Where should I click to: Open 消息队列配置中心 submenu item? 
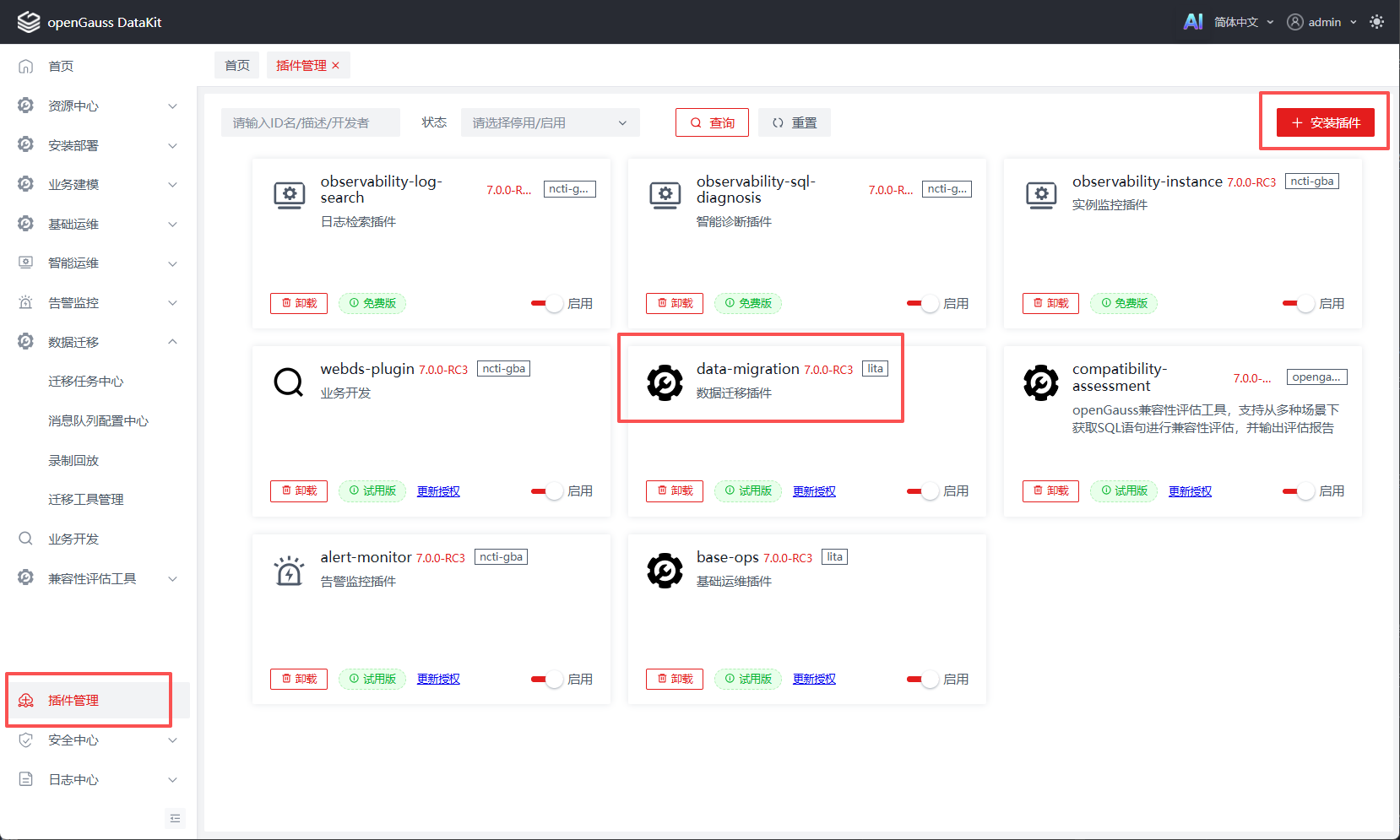[99, 420]
